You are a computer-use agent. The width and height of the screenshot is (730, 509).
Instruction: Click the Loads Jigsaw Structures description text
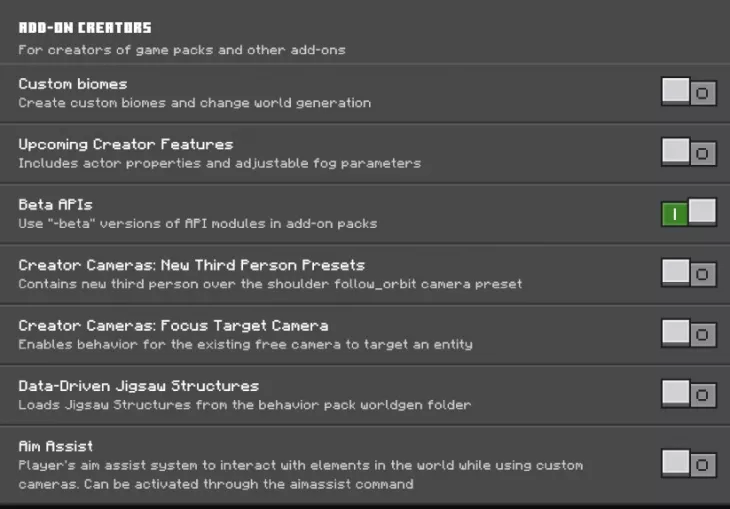245,405
